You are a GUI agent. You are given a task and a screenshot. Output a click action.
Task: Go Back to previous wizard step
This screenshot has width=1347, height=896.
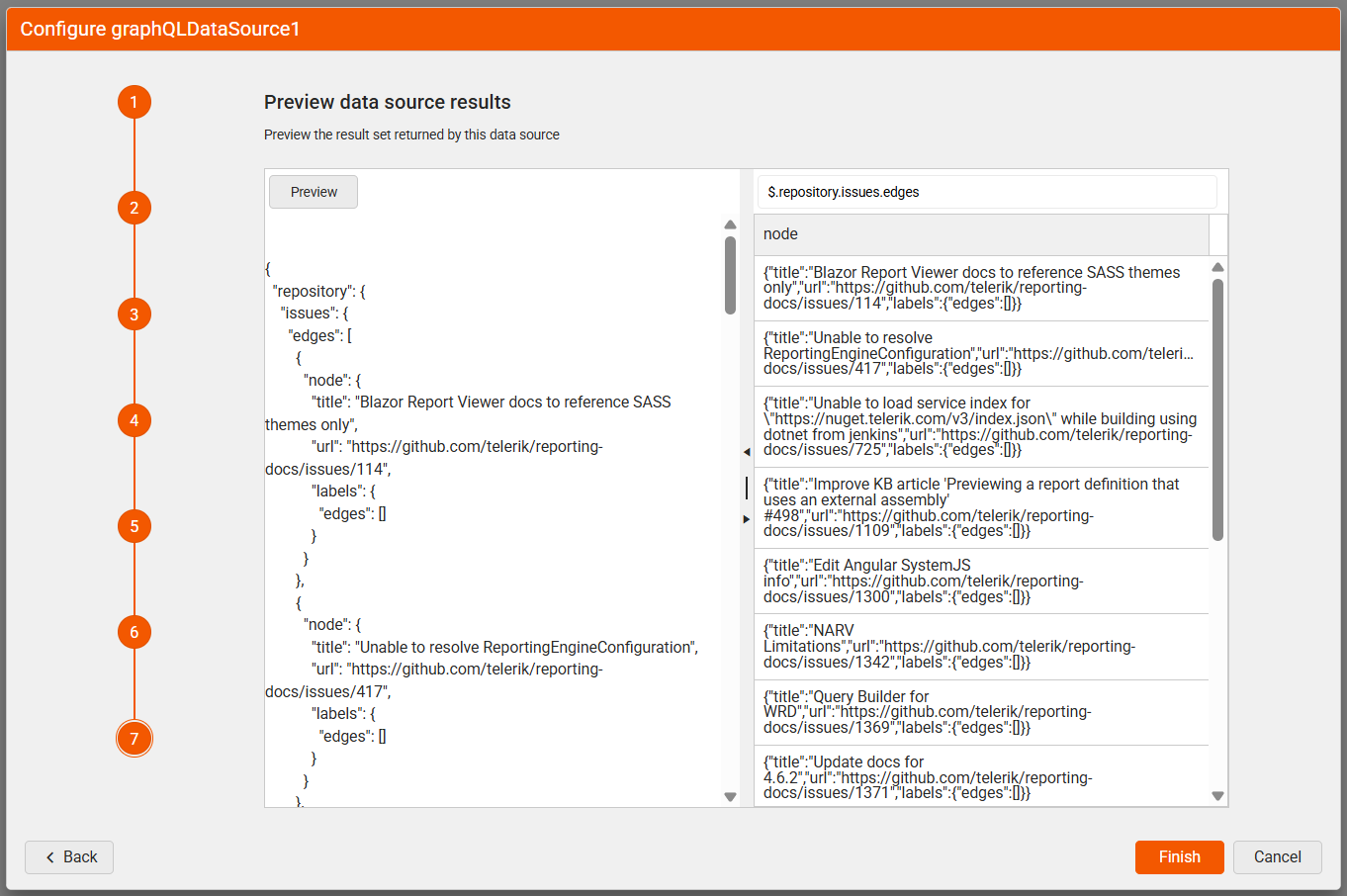69,857
